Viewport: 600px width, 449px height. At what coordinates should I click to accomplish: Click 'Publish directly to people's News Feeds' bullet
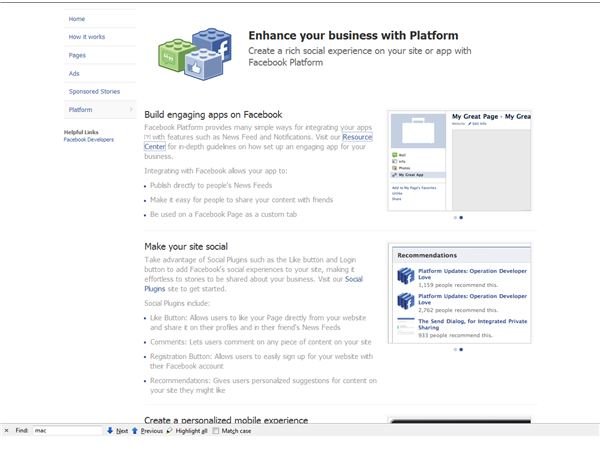tap(211, 186)
